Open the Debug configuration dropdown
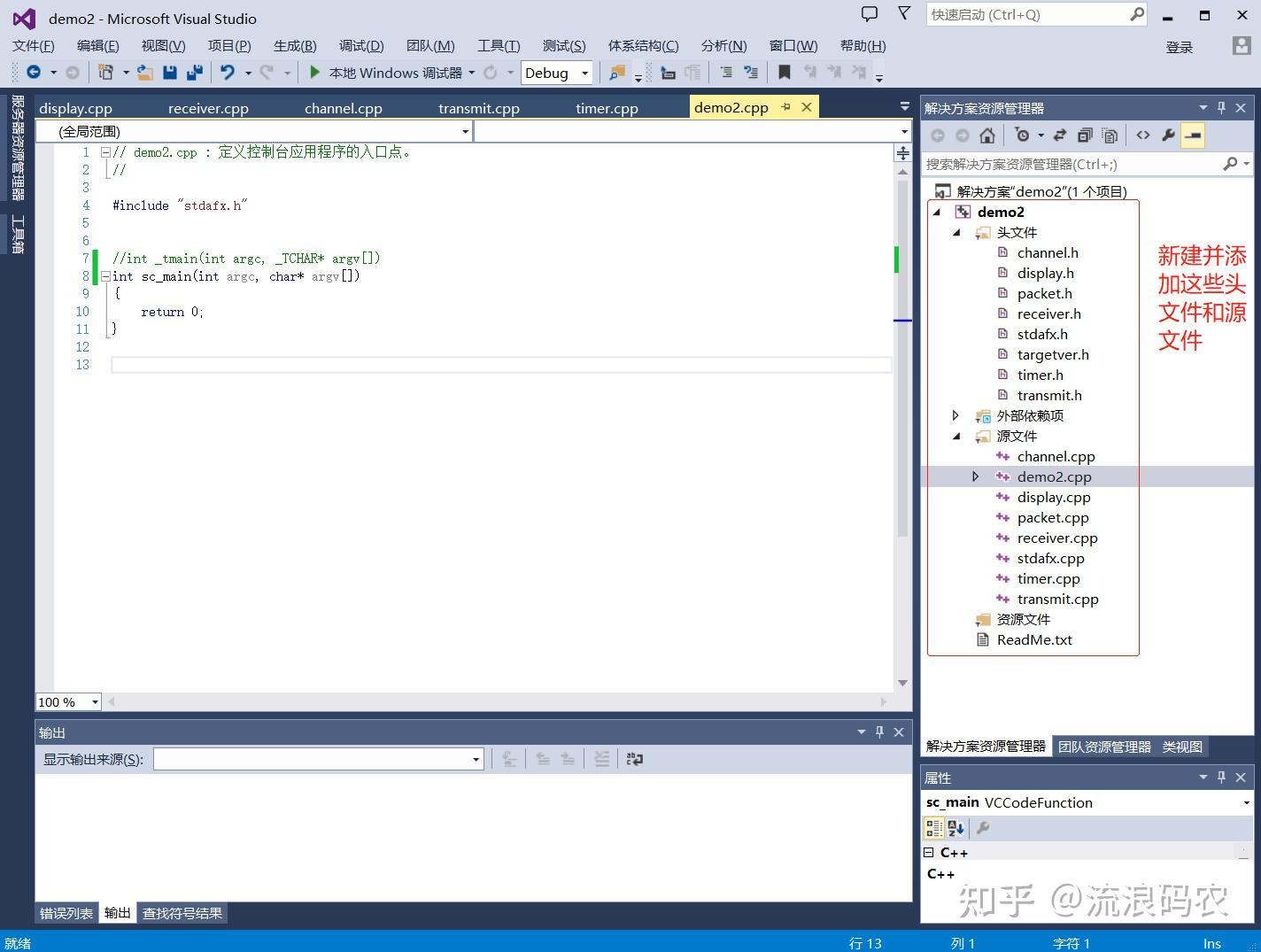 557,73
